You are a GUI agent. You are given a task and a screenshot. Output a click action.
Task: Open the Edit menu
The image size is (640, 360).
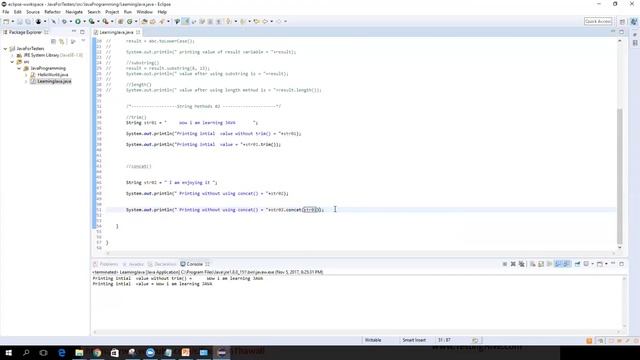(18, 12)
